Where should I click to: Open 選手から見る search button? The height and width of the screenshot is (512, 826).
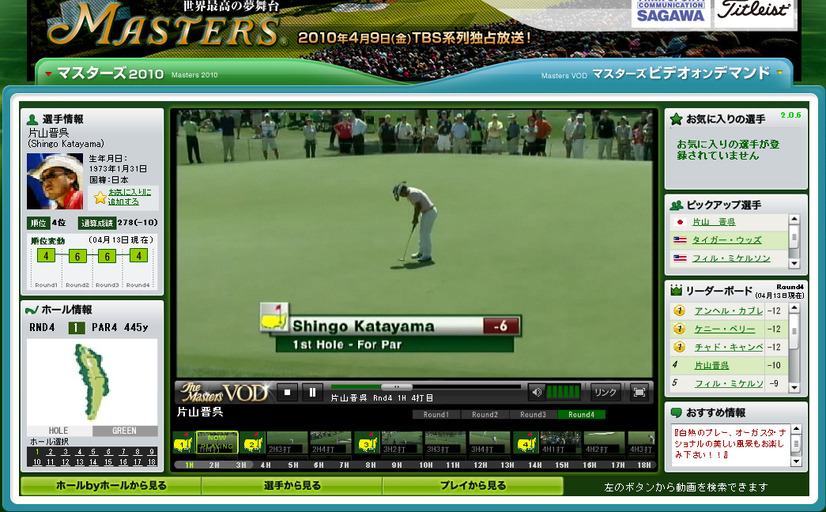tap(292, 486)
